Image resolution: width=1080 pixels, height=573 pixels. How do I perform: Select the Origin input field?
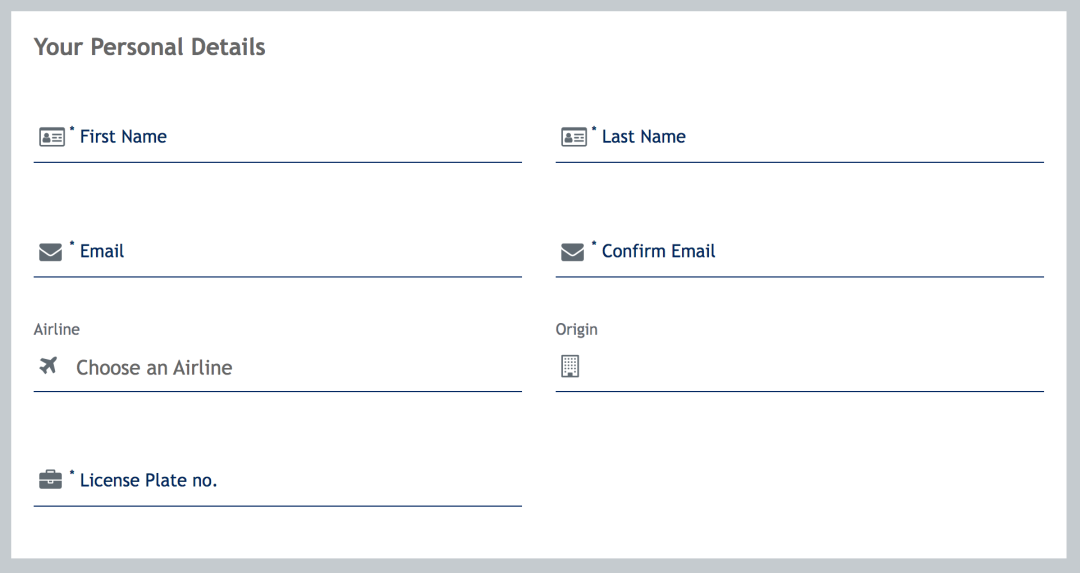click(810, 367)
